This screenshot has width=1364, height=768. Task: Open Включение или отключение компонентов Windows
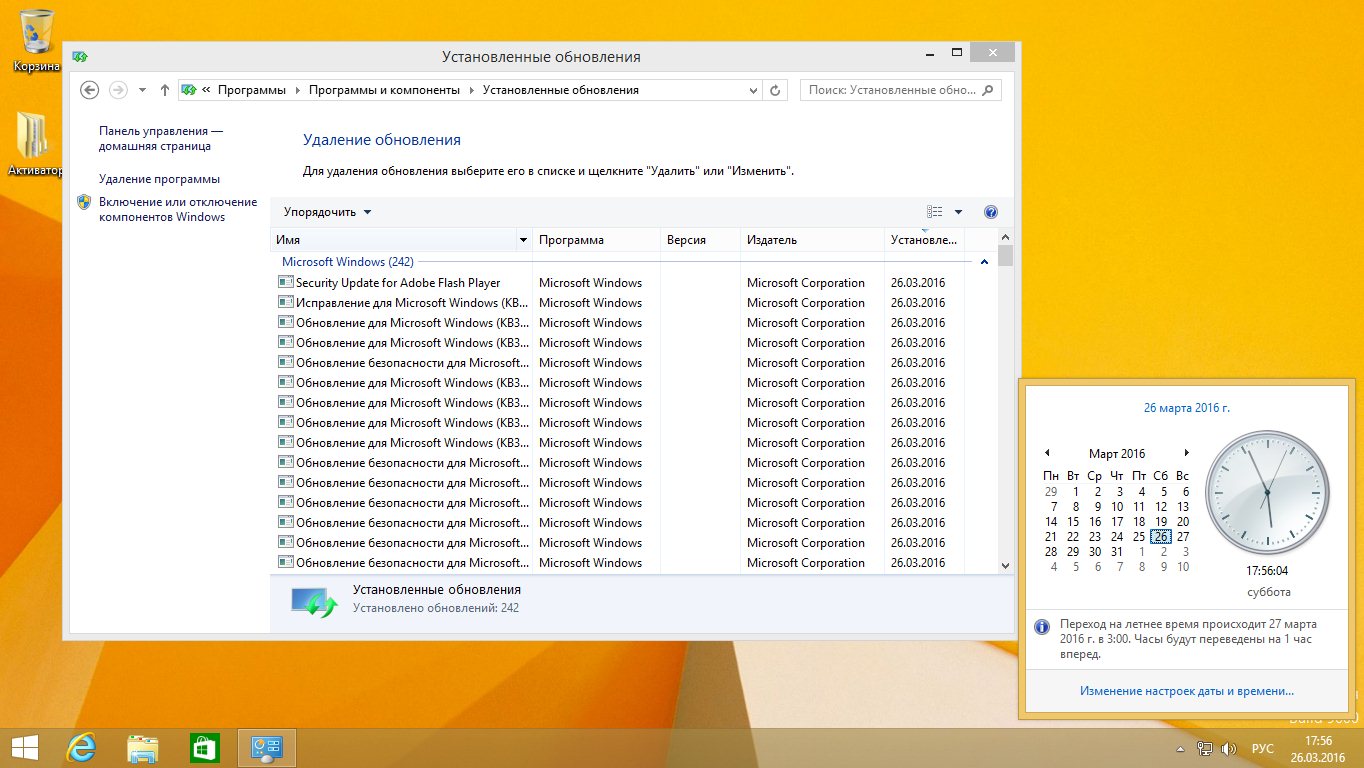178,209
